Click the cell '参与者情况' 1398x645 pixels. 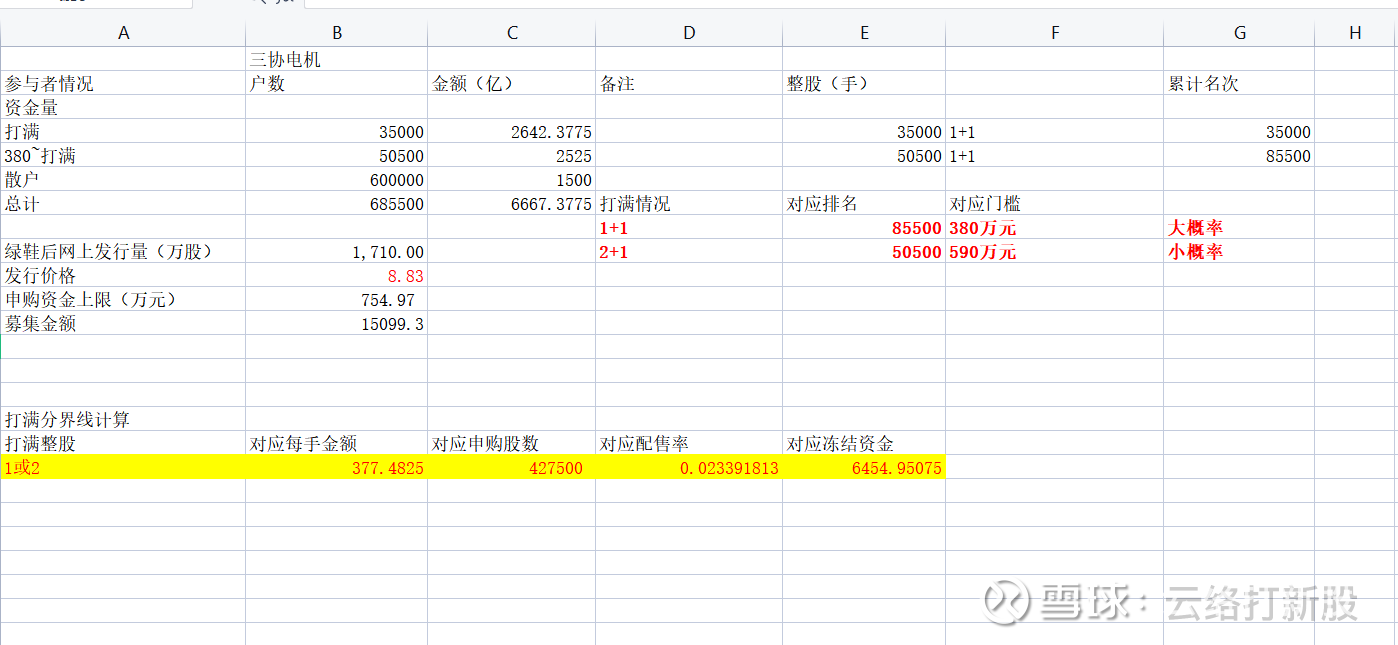click(123, 83)
